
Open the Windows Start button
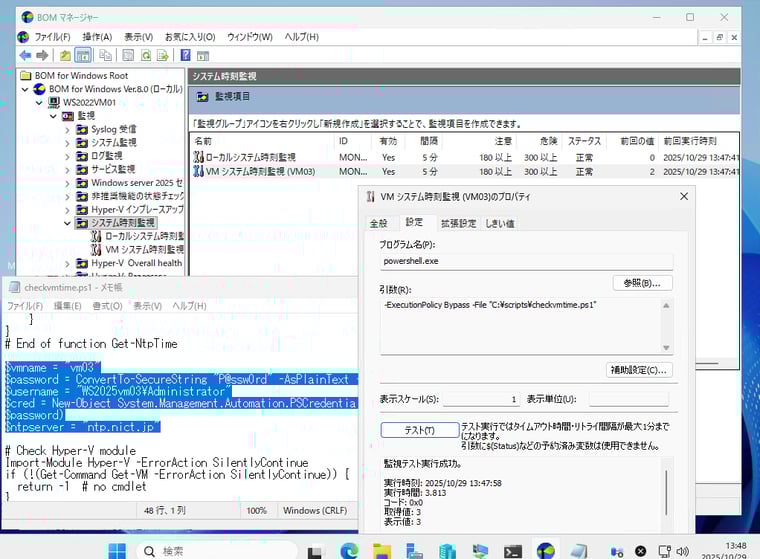tap(117, 551)
